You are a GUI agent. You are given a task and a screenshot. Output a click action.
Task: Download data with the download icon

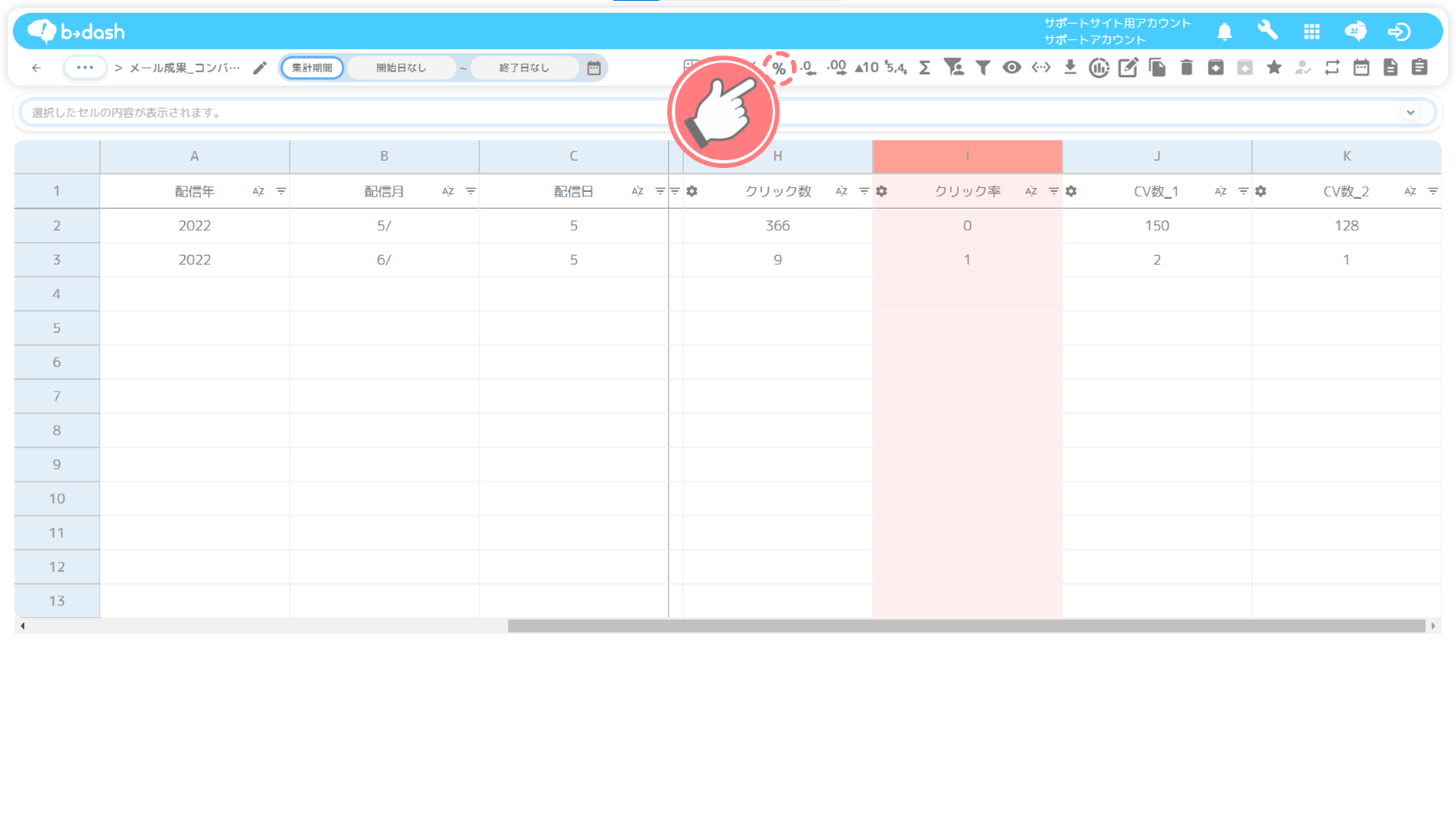[1070, 68]
